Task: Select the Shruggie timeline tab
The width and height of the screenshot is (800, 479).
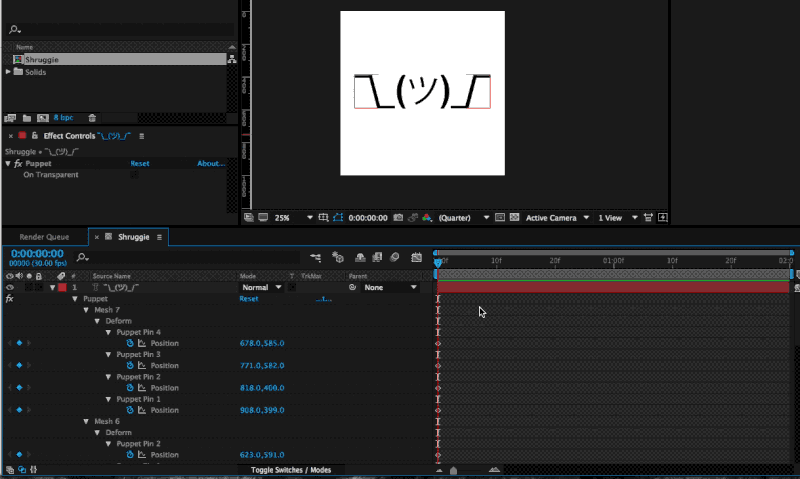Action: [x=134, y=237]
